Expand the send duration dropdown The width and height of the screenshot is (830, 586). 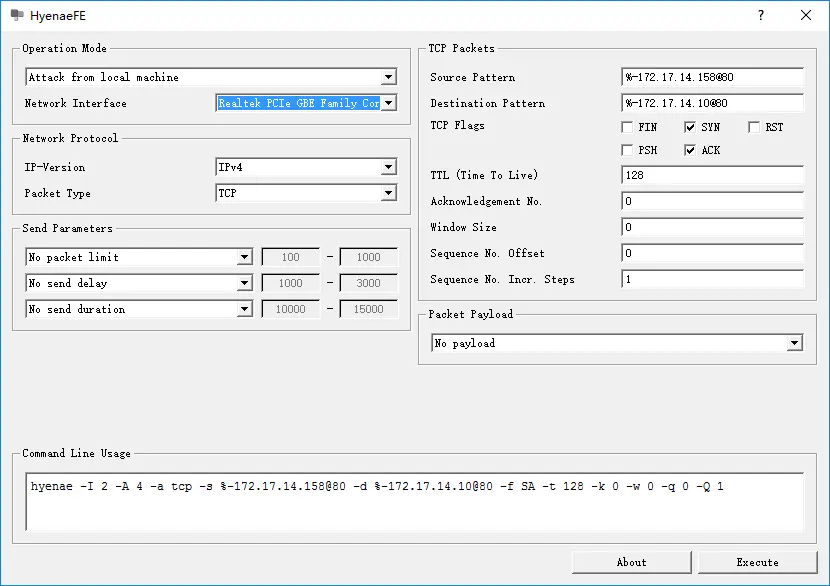[x=244, y=309]
